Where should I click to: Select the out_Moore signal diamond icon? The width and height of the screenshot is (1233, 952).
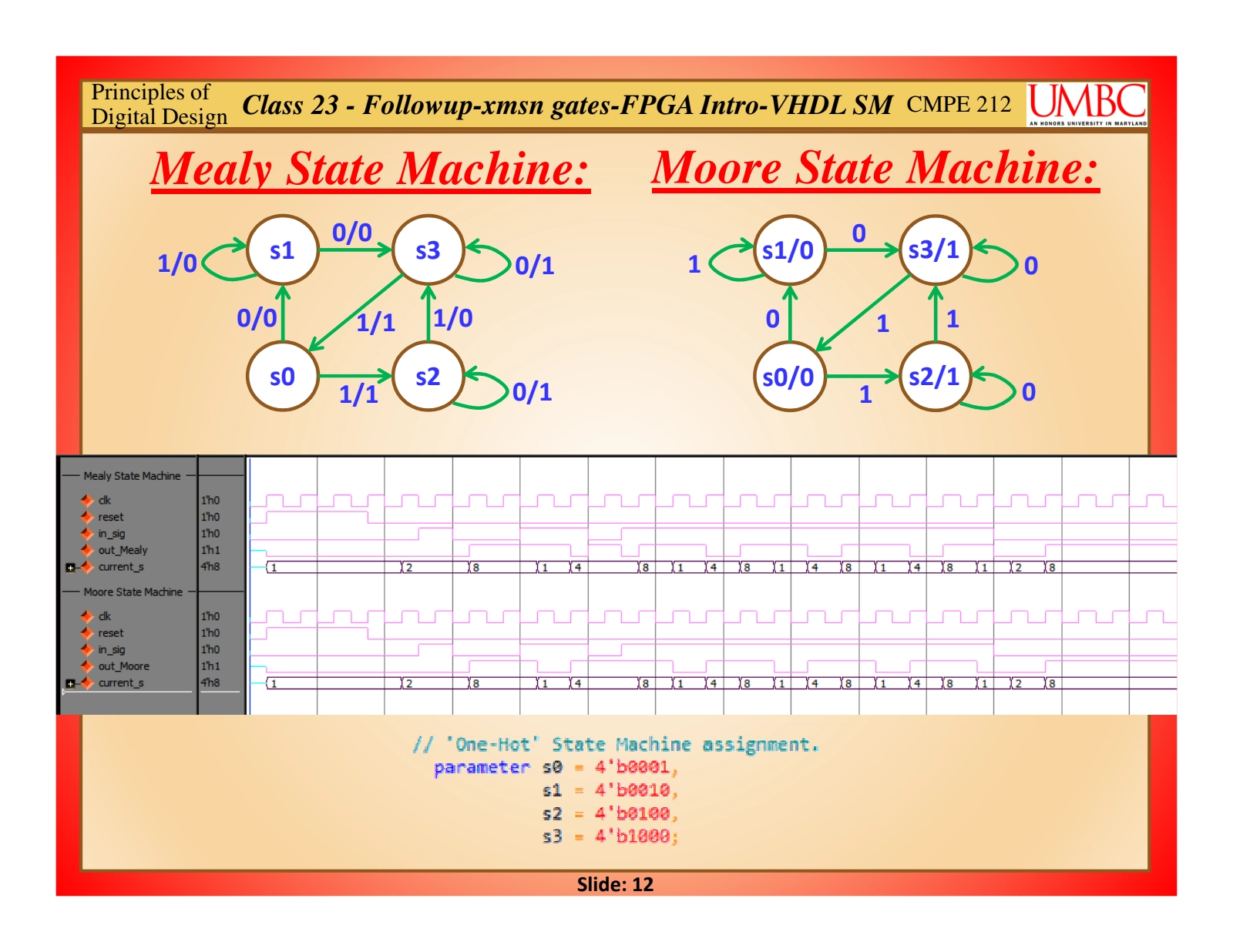(87, 666)
